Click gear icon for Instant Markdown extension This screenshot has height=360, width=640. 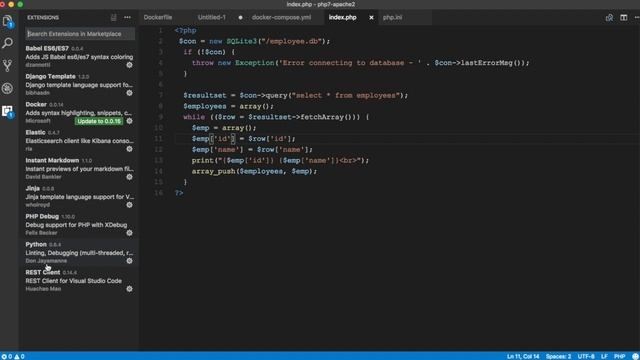129,177
